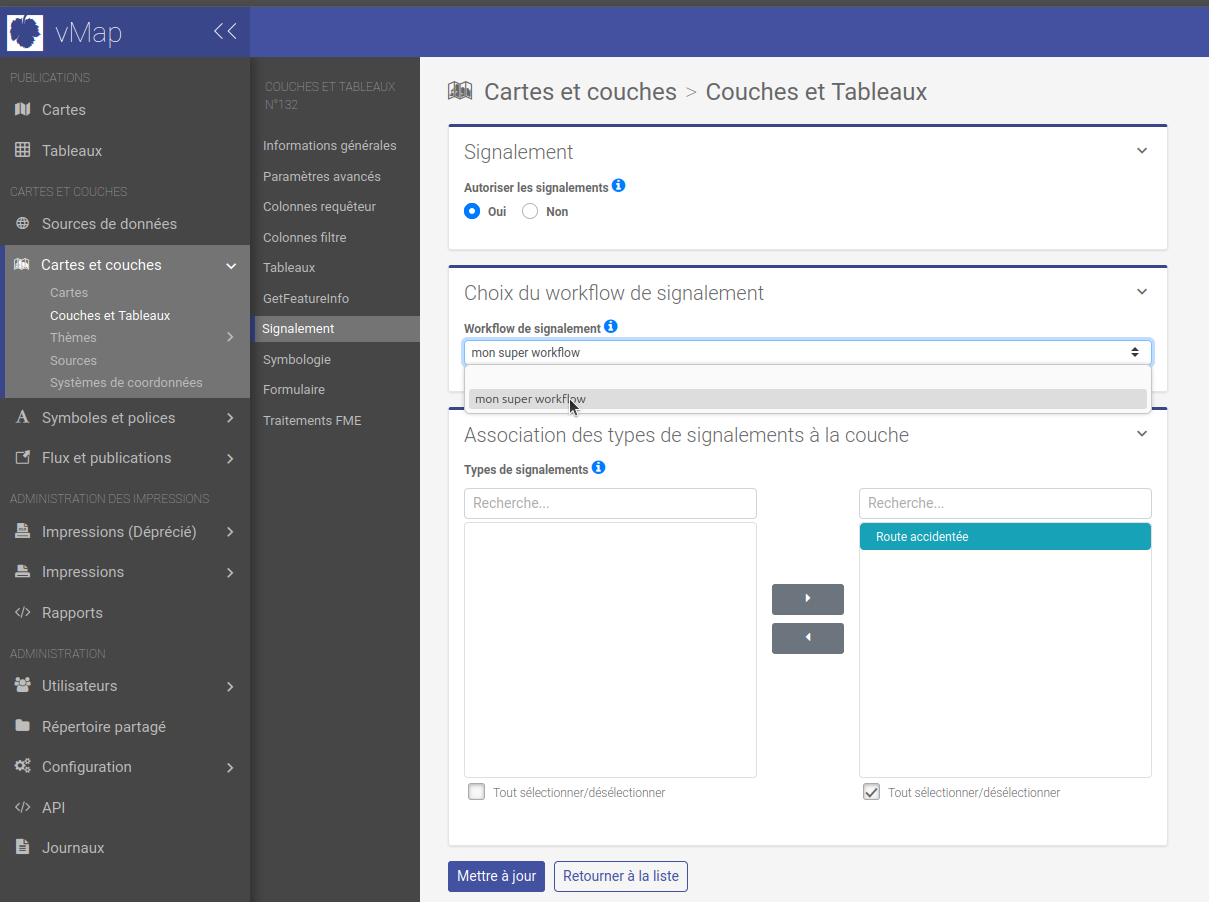The height and width of the screenshot is (902, 1209).
Task: Collapse the sidebar with double chevron icon
Action: click(225, 32)
